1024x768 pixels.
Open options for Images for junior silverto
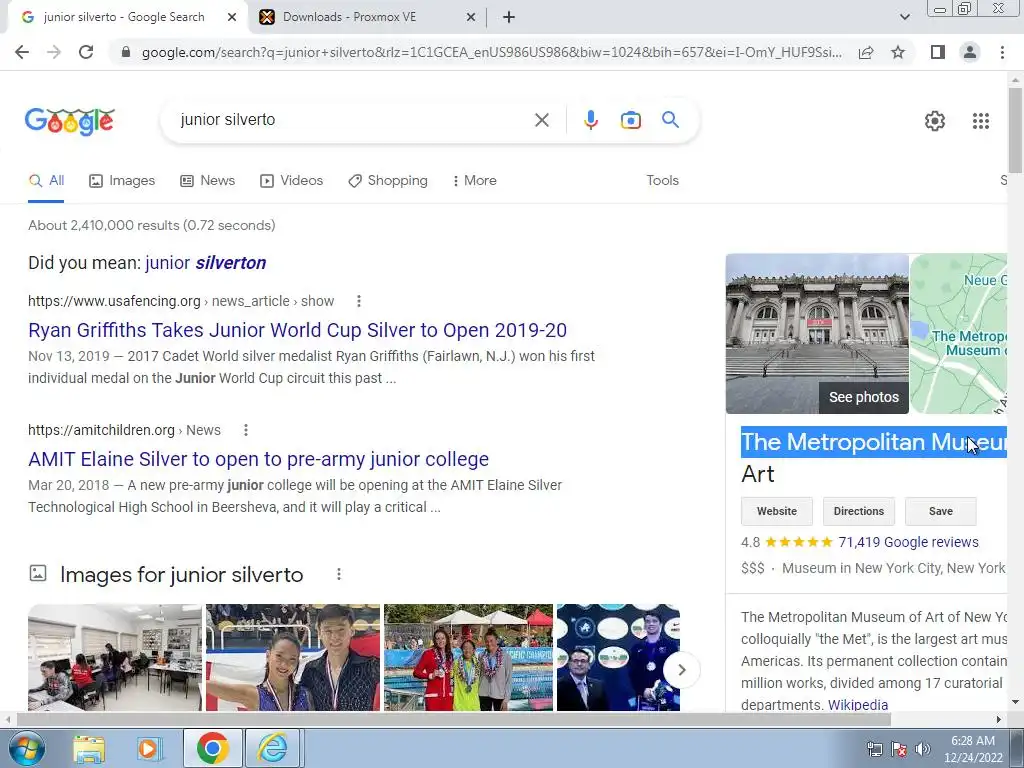[x=338, y=574]
